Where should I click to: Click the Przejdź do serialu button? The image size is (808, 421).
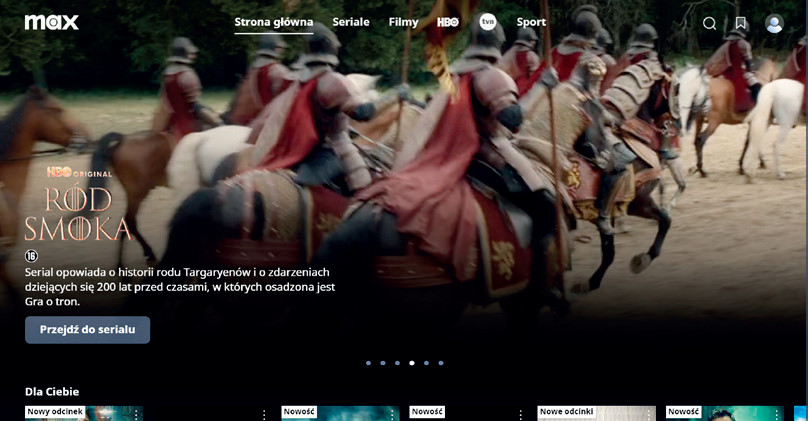click(88, 330)
